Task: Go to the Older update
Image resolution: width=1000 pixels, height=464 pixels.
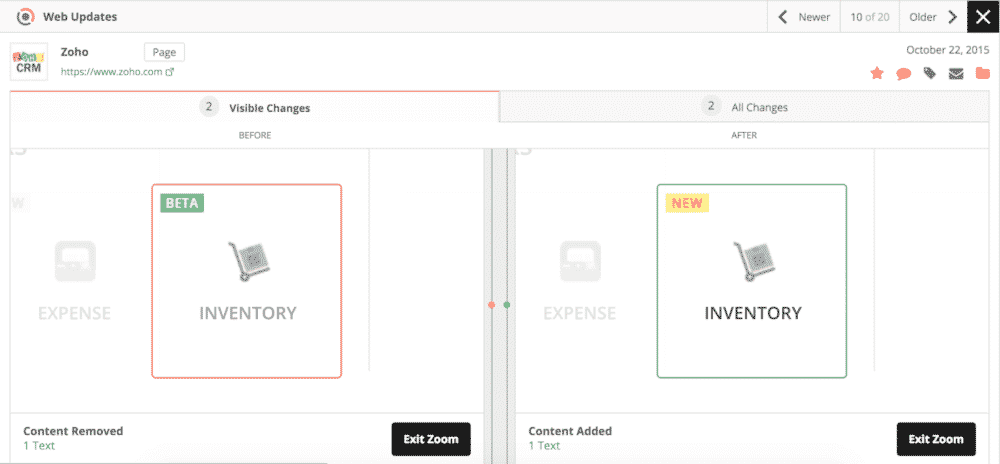Action: pos(932,17)
